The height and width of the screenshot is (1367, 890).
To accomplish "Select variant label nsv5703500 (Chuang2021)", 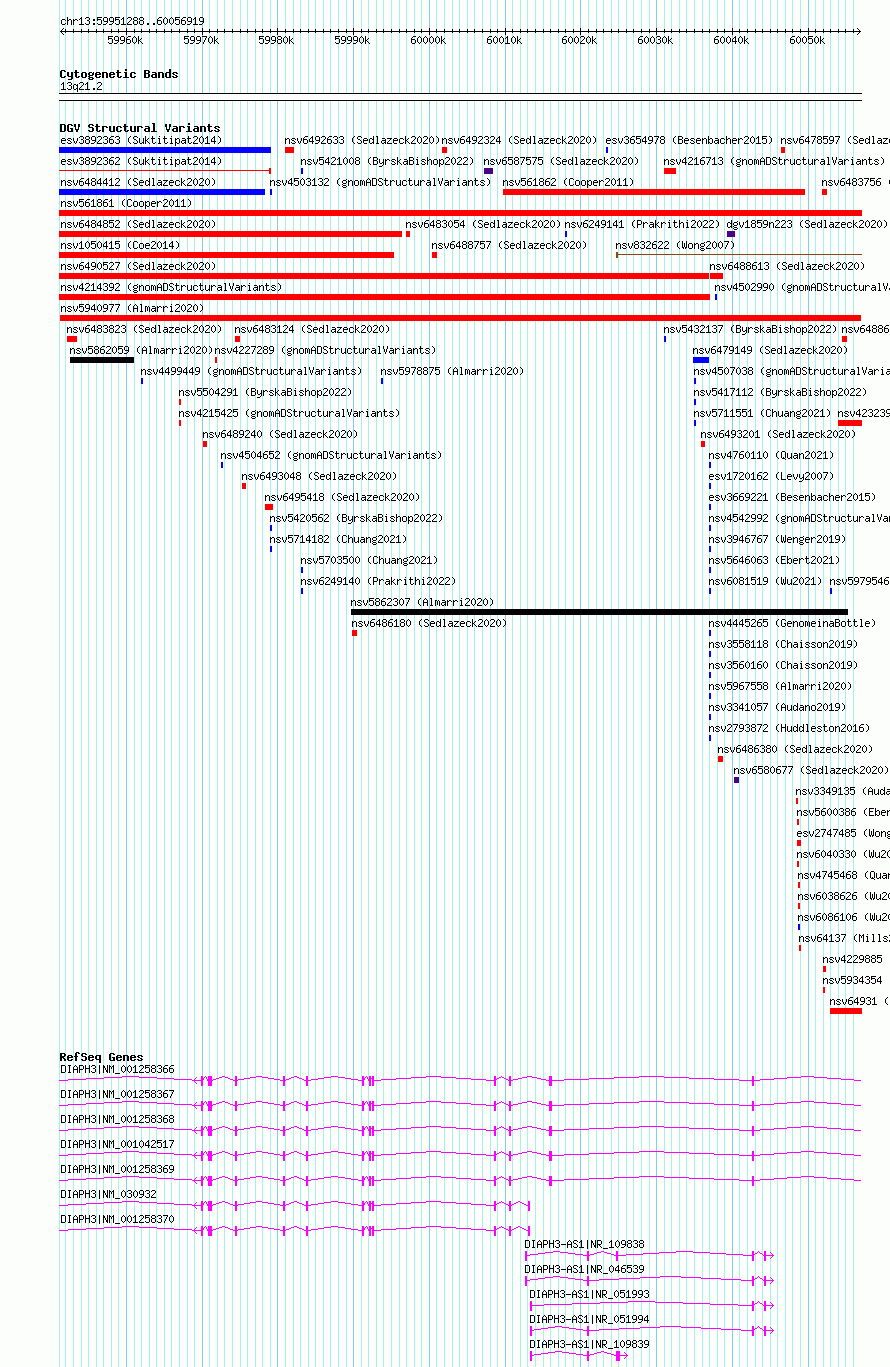I will [x=370, y=560].
